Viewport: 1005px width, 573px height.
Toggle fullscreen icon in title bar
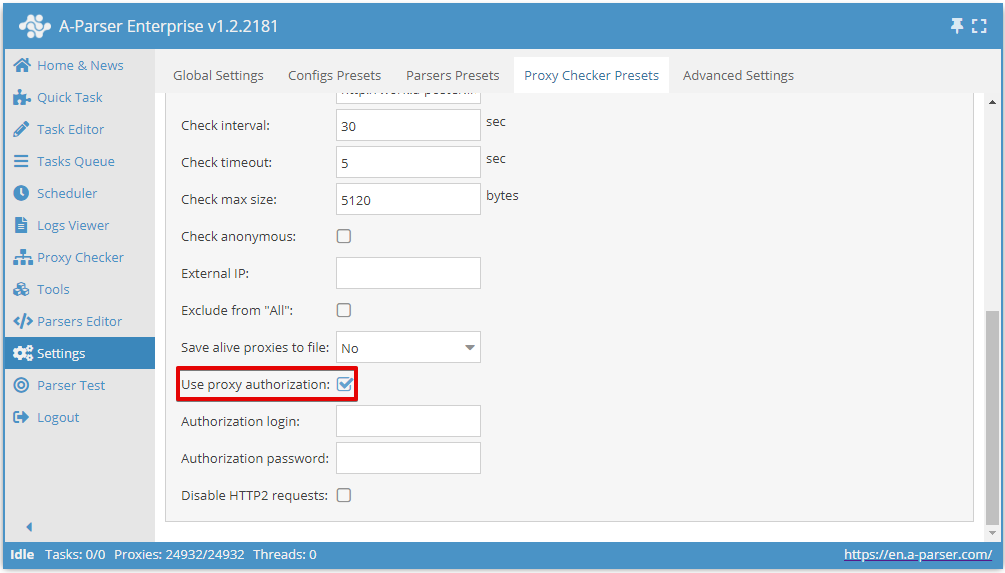point(980,27)
